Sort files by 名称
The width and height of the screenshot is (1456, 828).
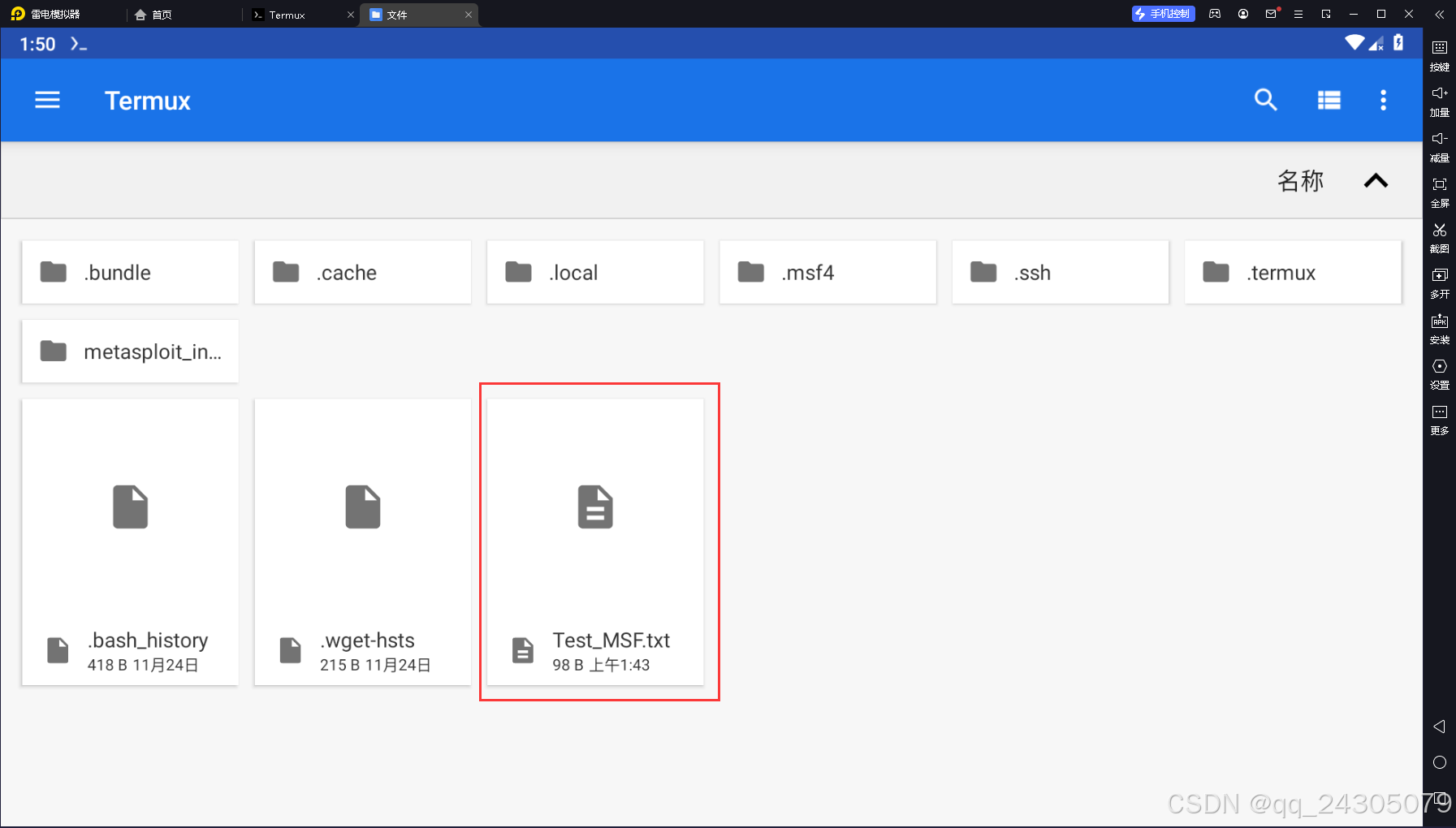click(1300, 181)
